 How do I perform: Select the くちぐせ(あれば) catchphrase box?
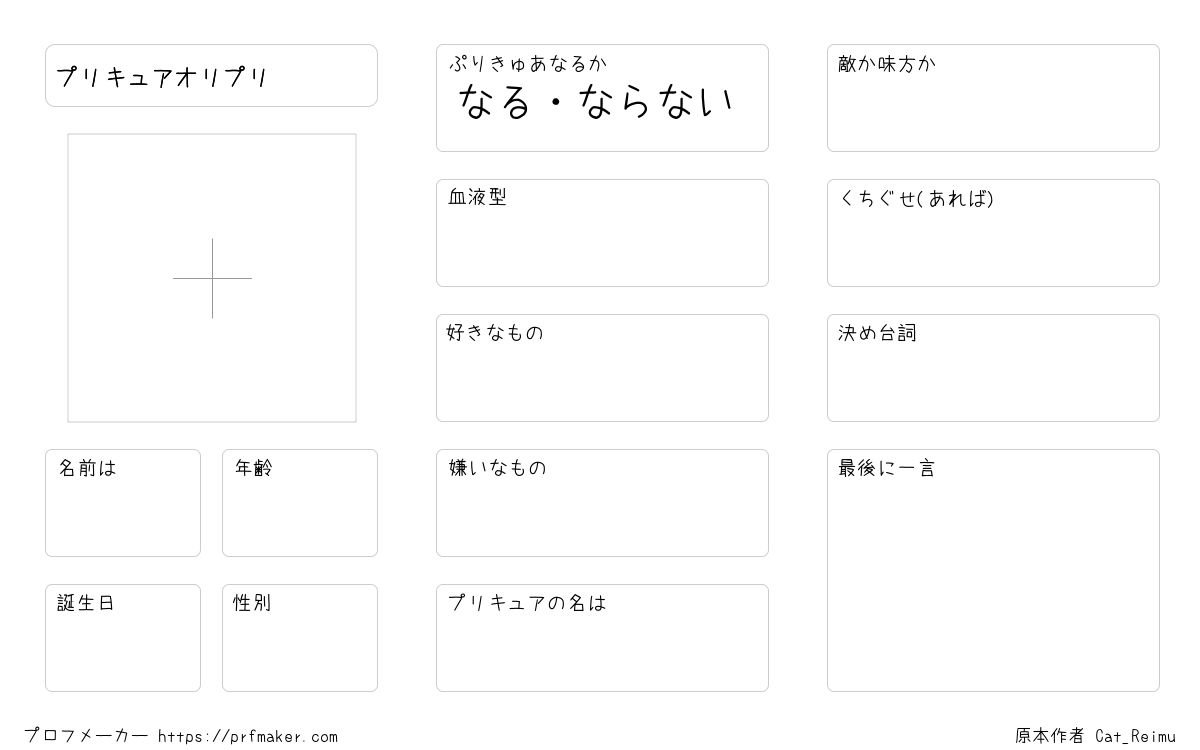click(993, 233)
